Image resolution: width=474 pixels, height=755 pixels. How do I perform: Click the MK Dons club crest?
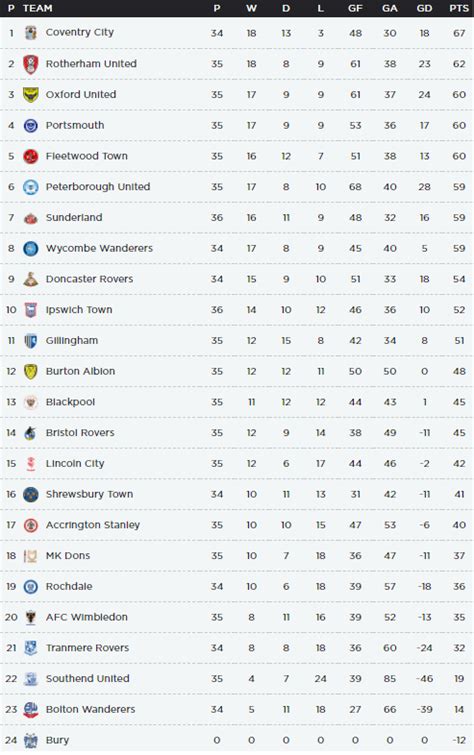(x=31, y=556)
